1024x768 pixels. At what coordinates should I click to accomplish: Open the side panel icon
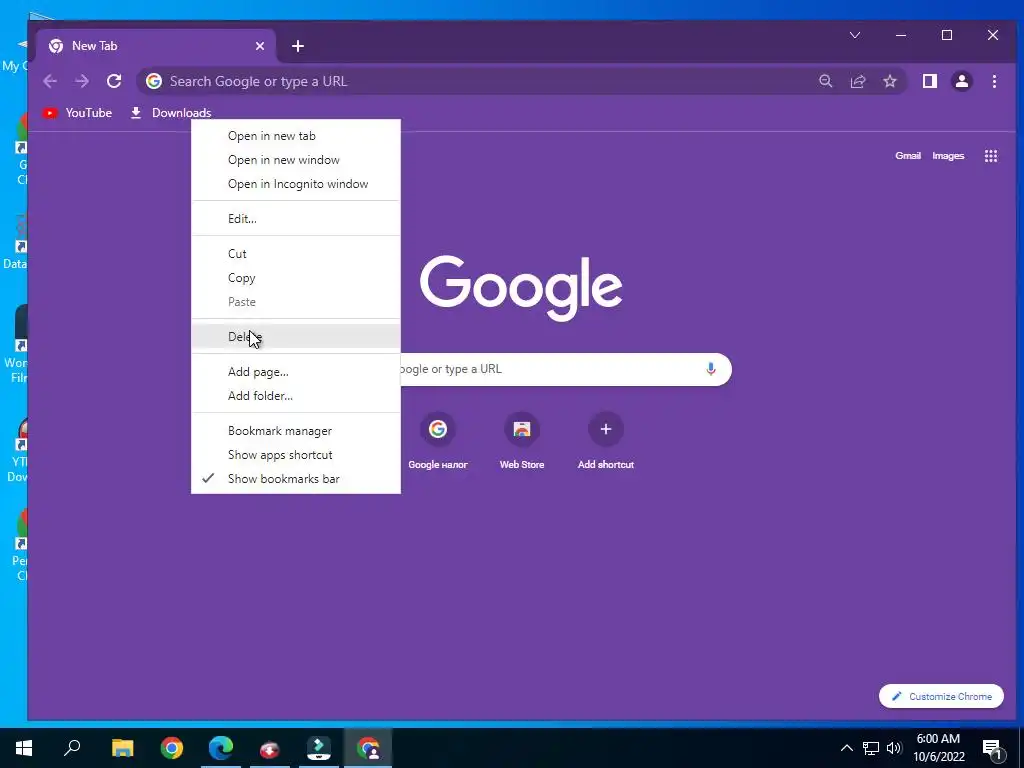(929, 81)
